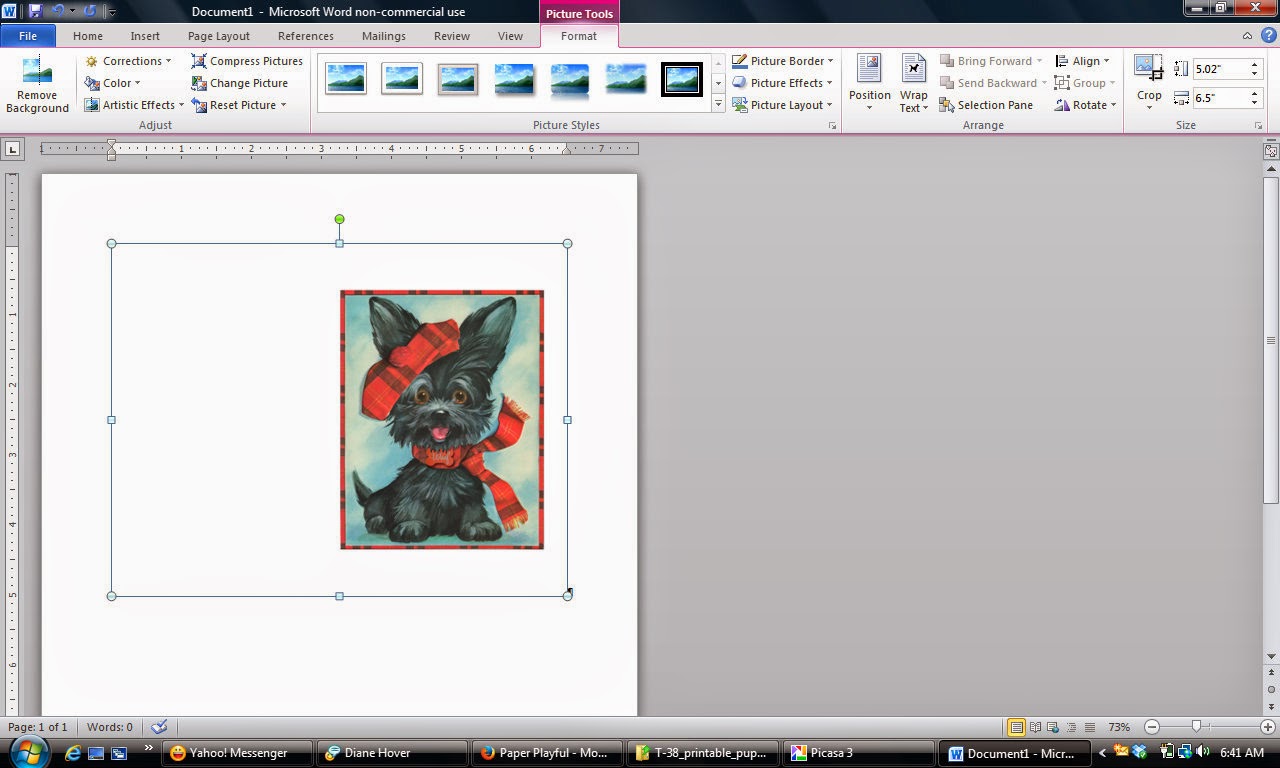Click the Save icon in Quick Access Toolbar
Image resolution: width=1280 pixels, height=768 pixels.
click(x=35, y=11)
